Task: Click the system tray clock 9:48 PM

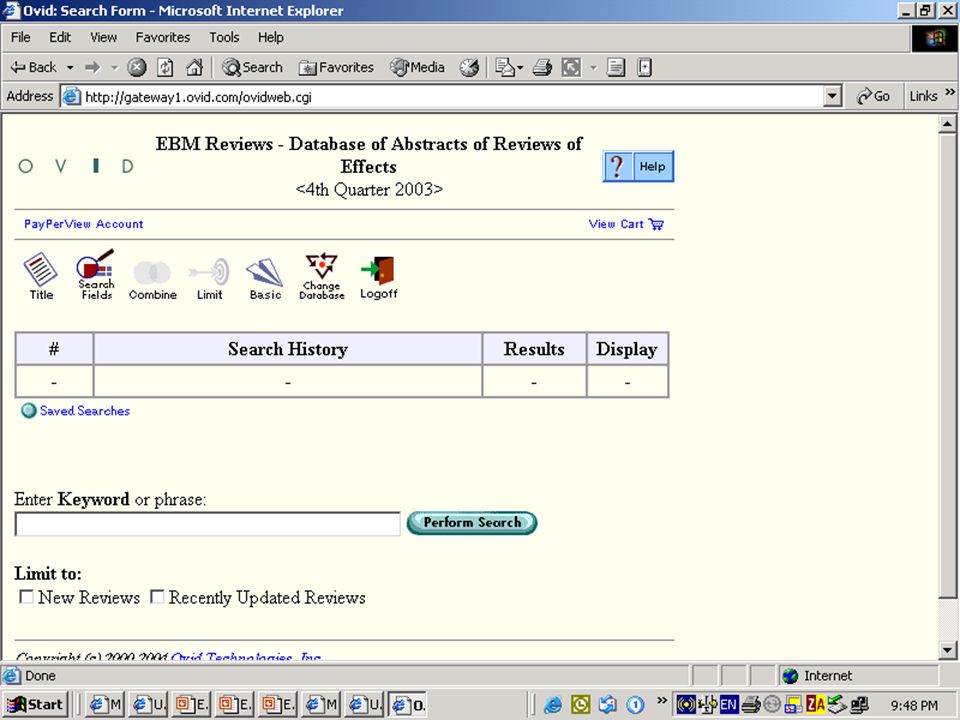Action: tap(914, 706)
